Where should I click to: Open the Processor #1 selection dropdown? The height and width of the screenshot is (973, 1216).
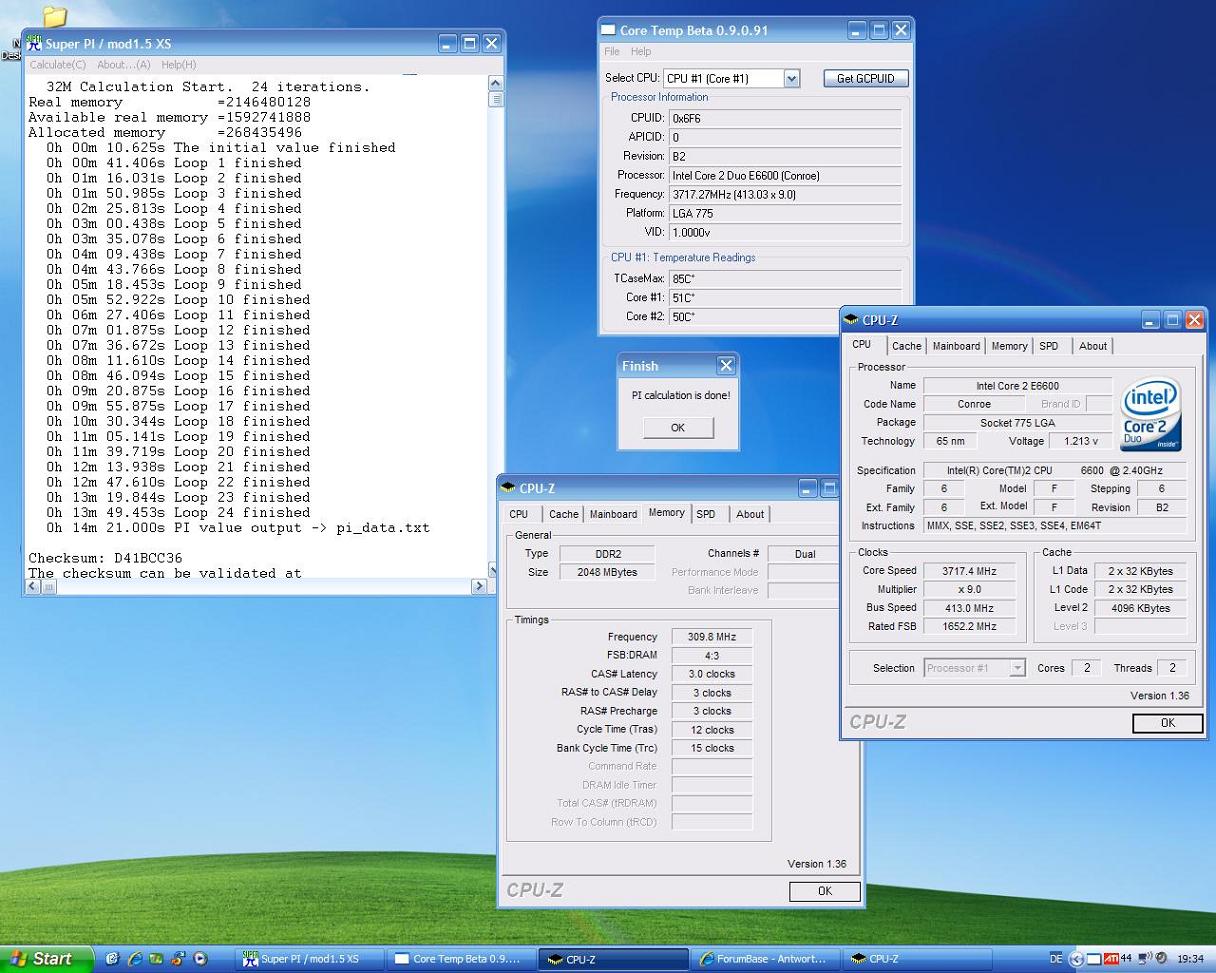click(1017, 668)
